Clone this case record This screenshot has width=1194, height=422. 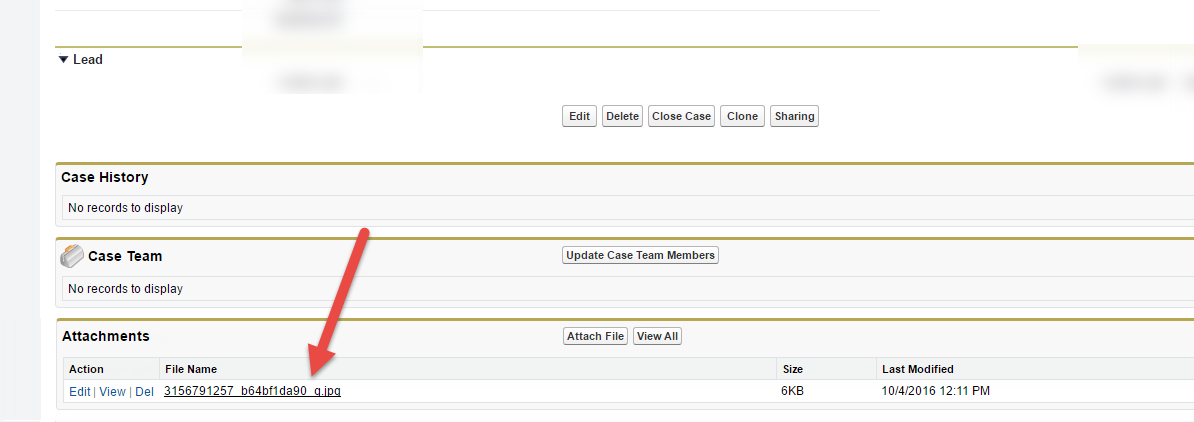(742, 117)
